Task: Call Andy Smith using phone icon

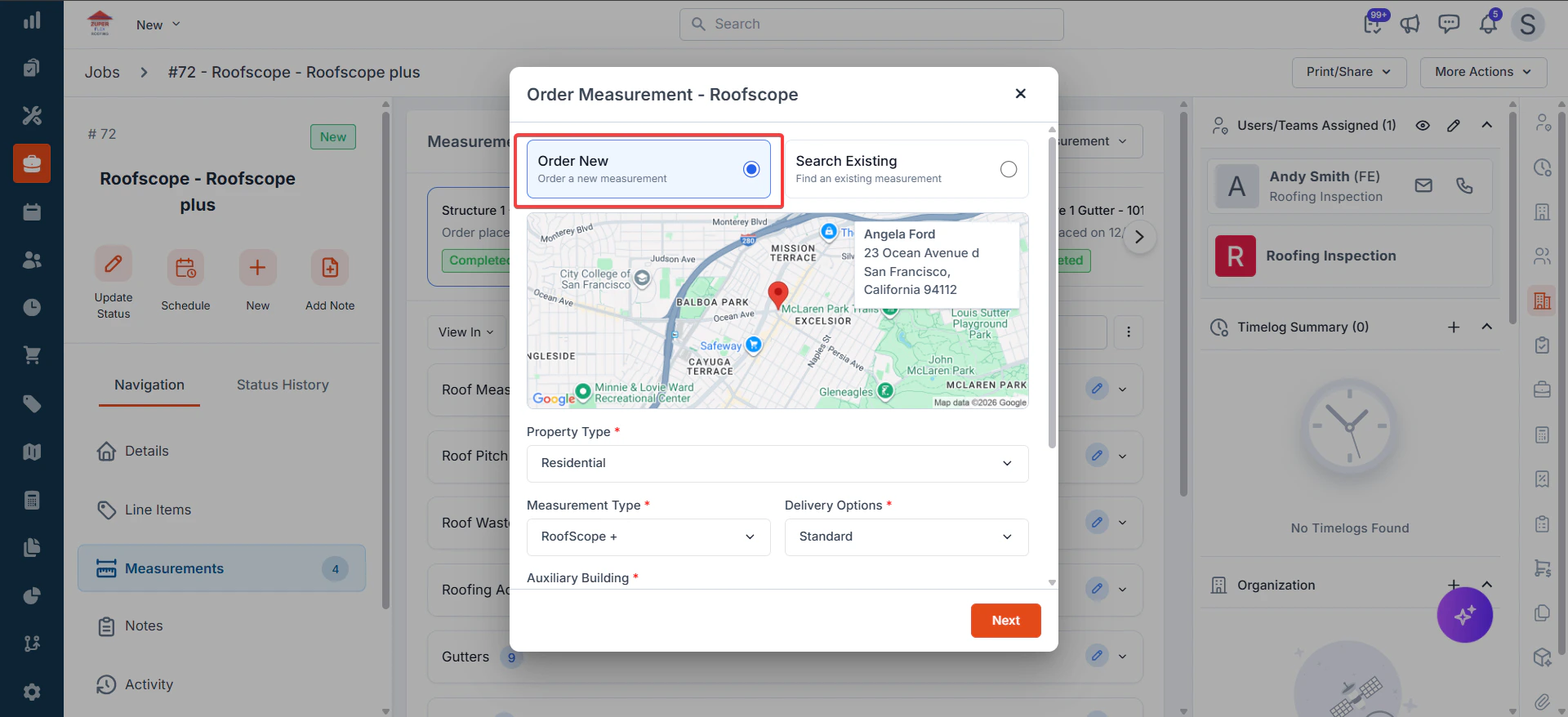Action: pyautogui.click(x=1464, y=185)
